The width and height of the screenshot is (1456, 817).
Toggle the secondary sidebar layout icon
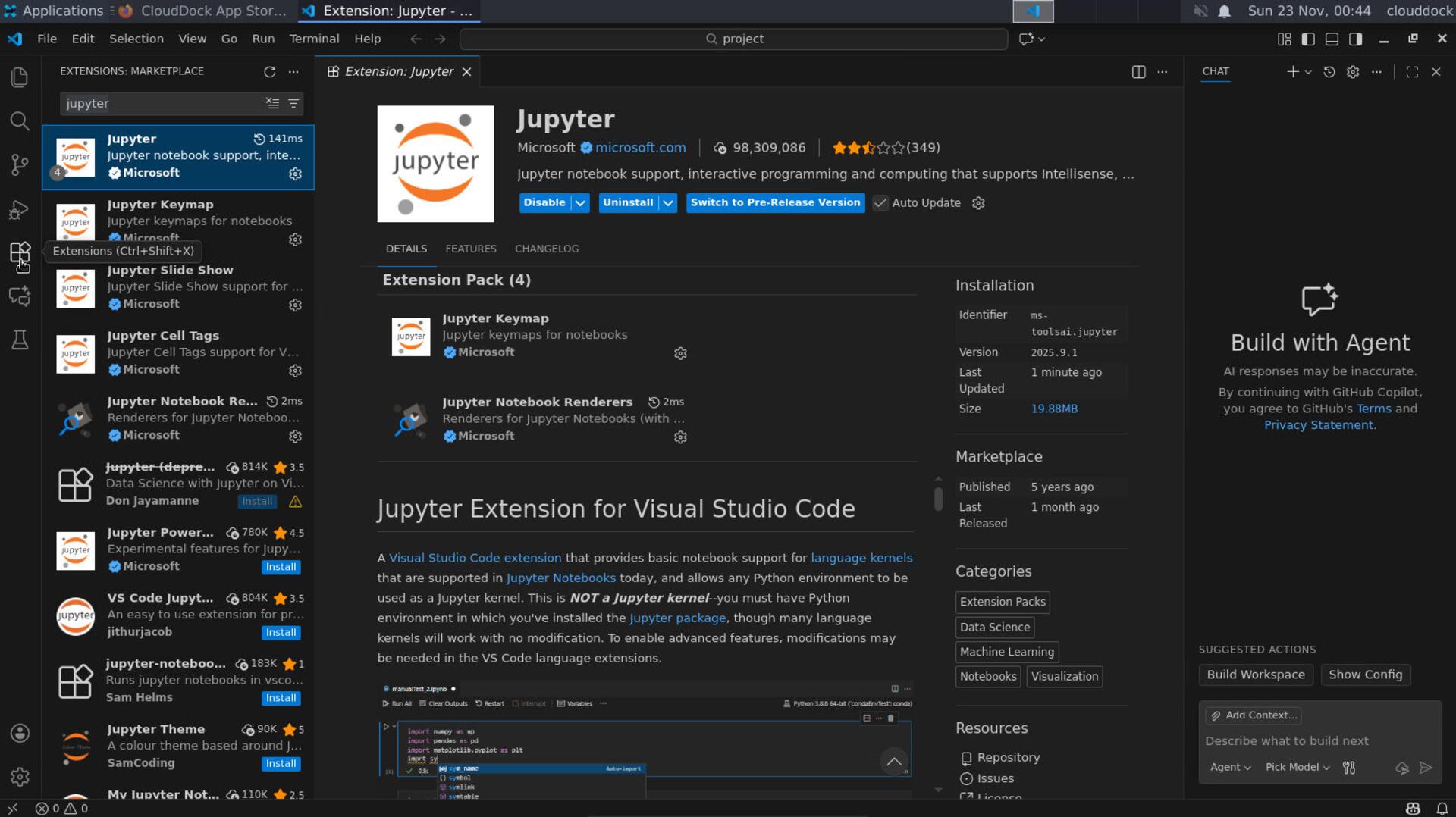pos(1356,39)
